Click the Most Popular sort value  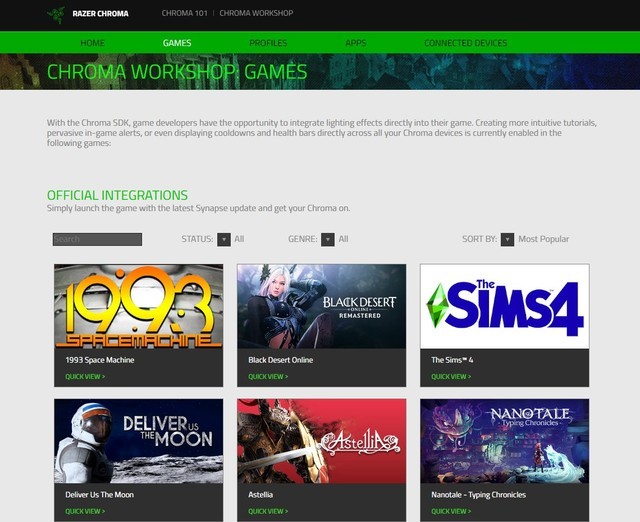[544, 239]
